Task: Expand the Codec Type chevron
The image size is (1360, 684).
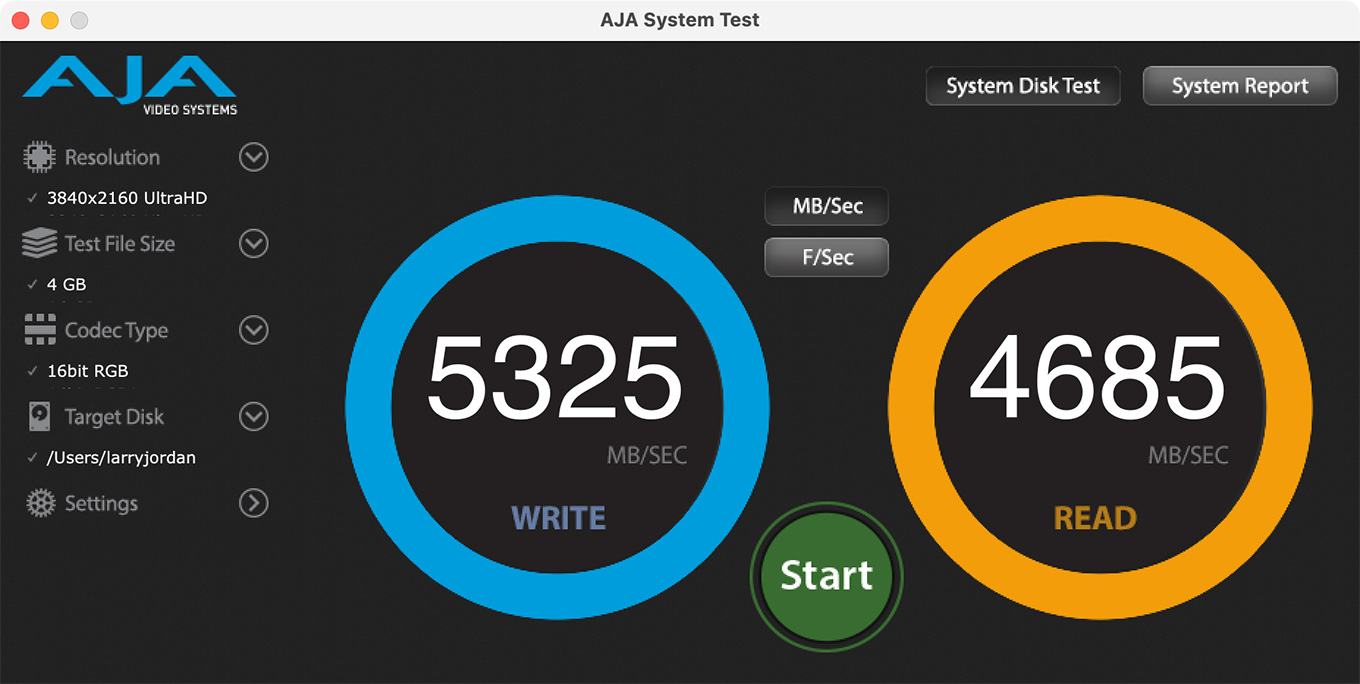Action: 254,330
